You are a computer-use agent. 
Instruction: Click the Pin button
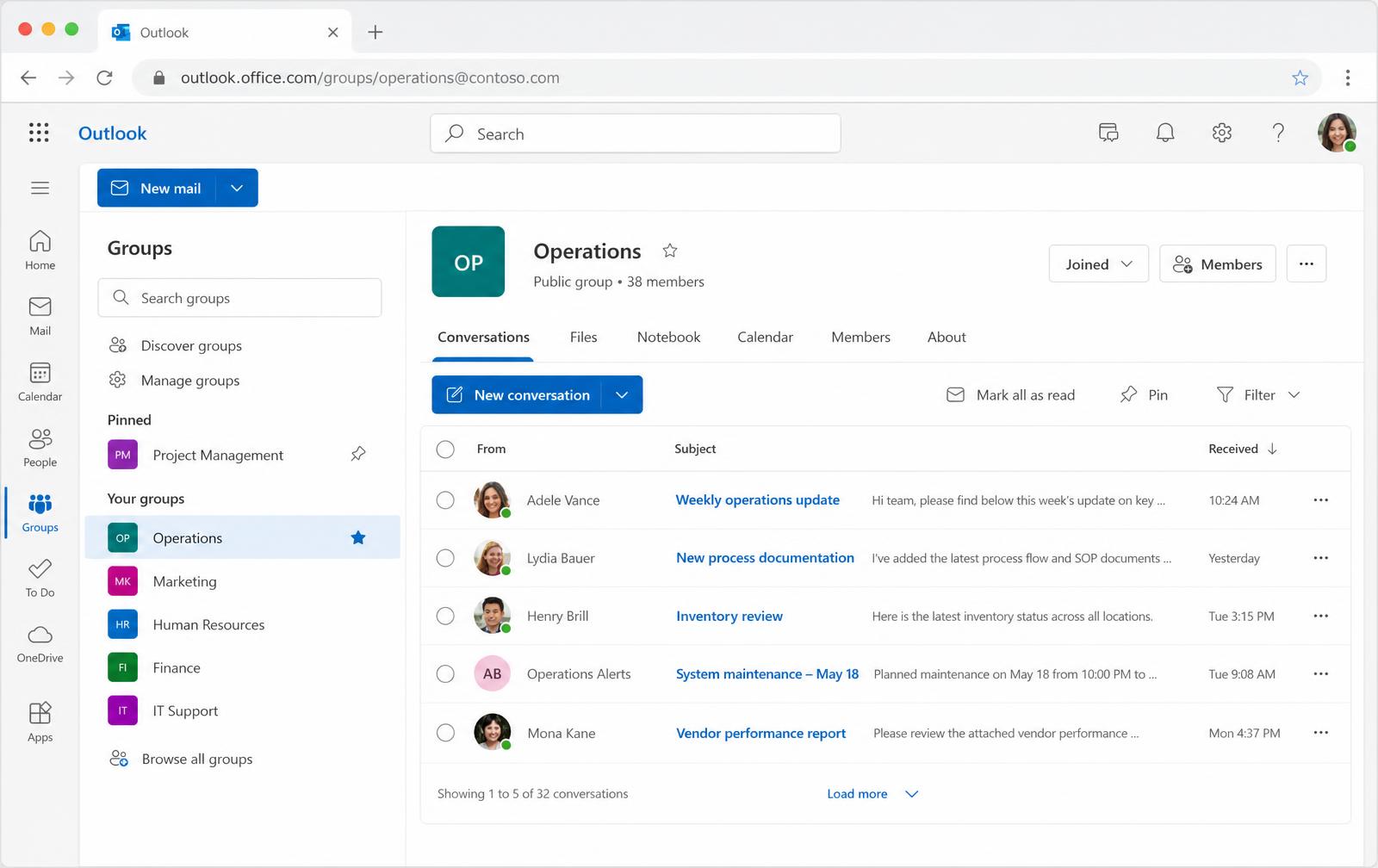coord(1144,394)
